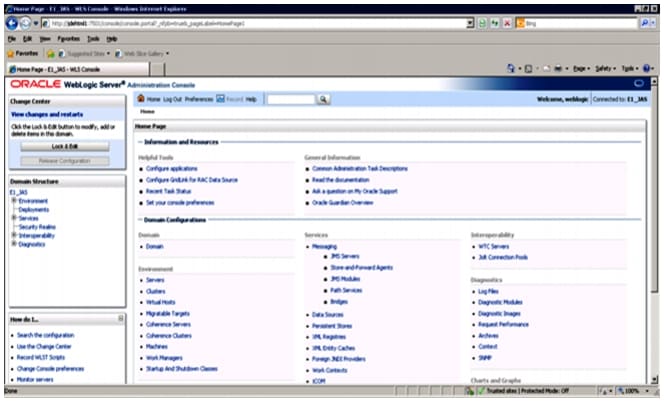Open the Data Sources link under Services
The width and height of the screenshot is (664, 420).
point(327,315)
